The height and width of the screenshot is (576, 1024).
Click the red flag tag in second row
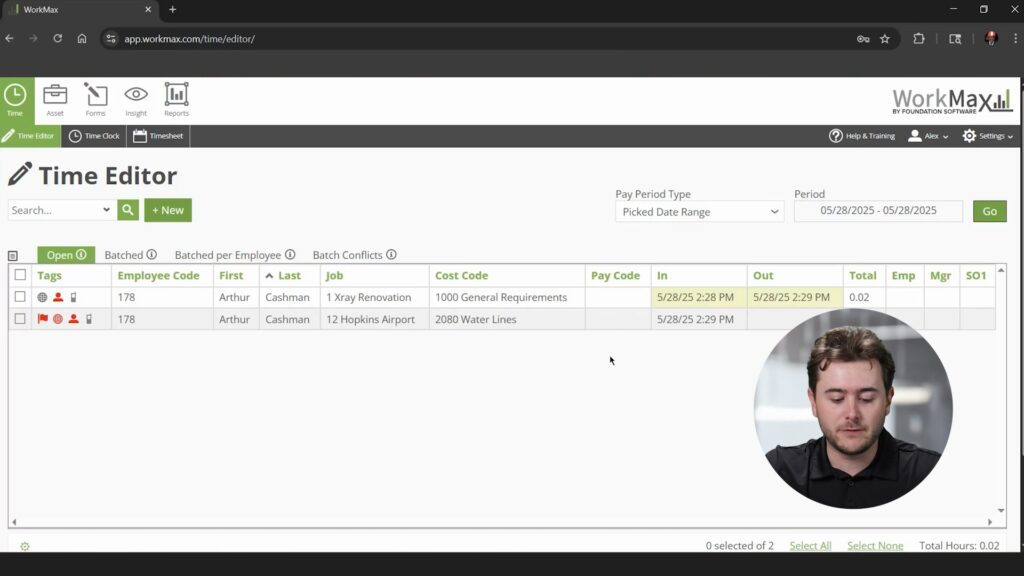tap(43, 319)
